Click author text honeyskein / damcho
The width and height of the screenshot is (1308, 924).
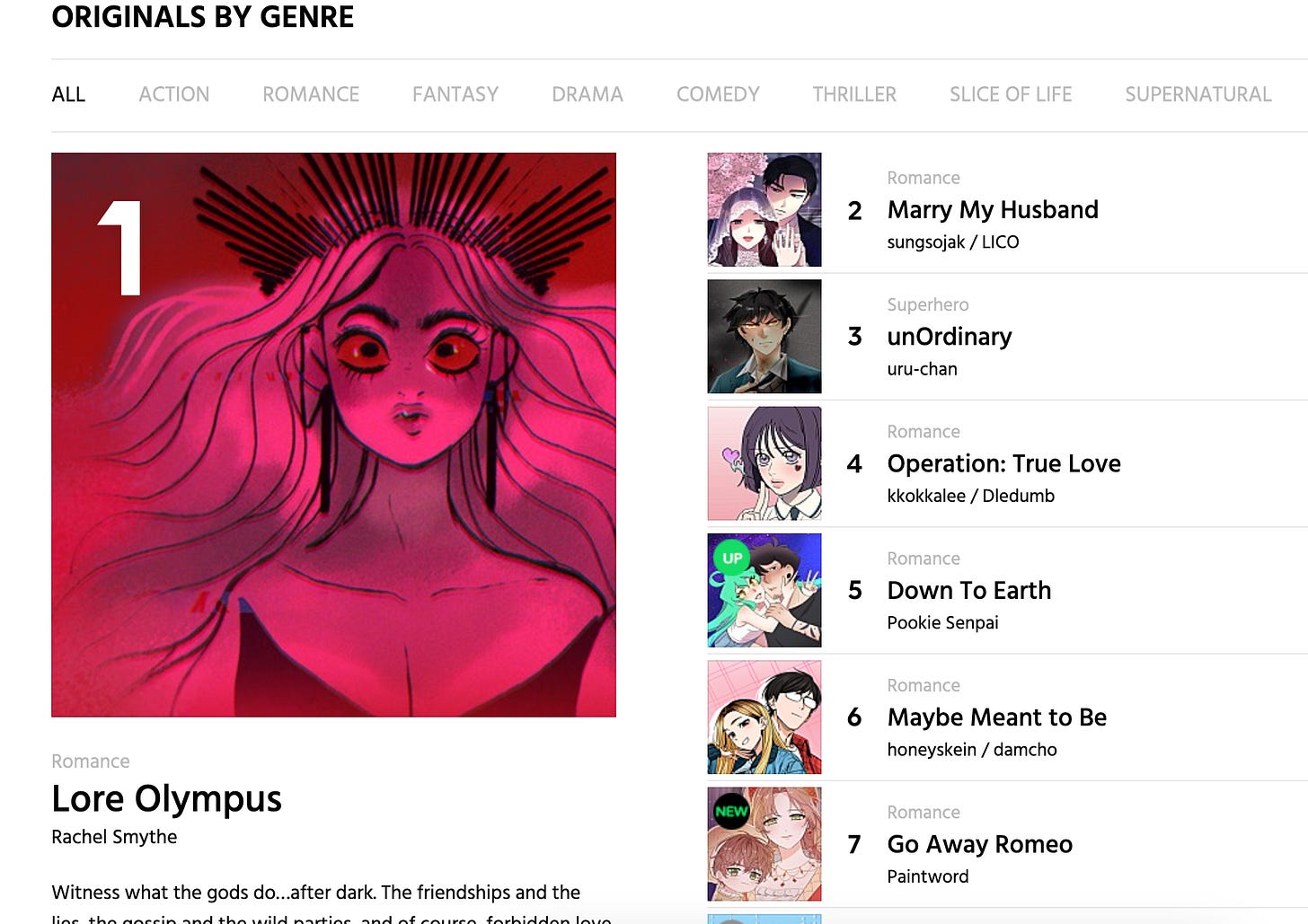971,750
